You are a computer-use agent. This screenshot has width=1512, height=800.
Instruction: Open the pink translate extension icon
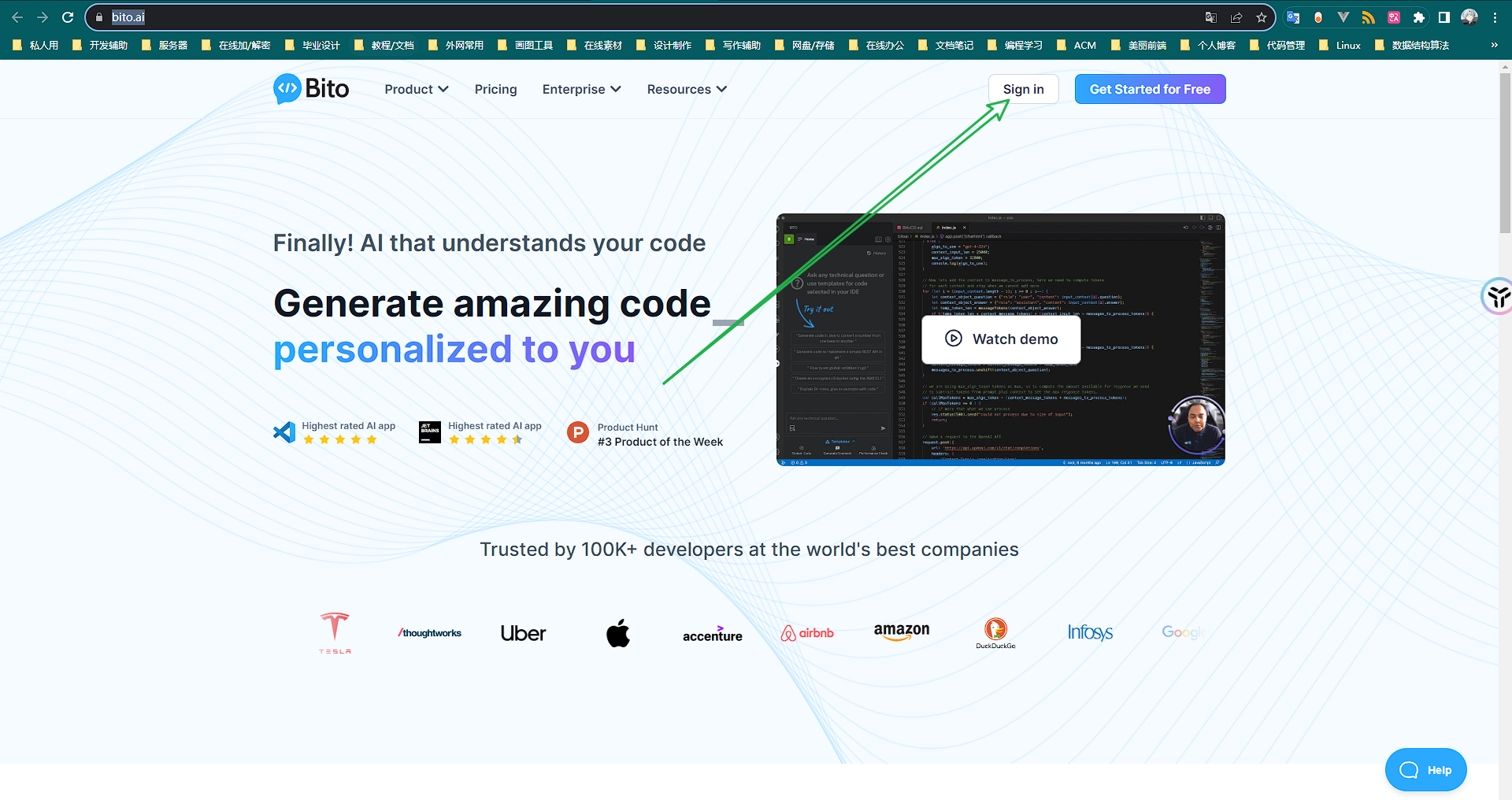[1394, 17]
